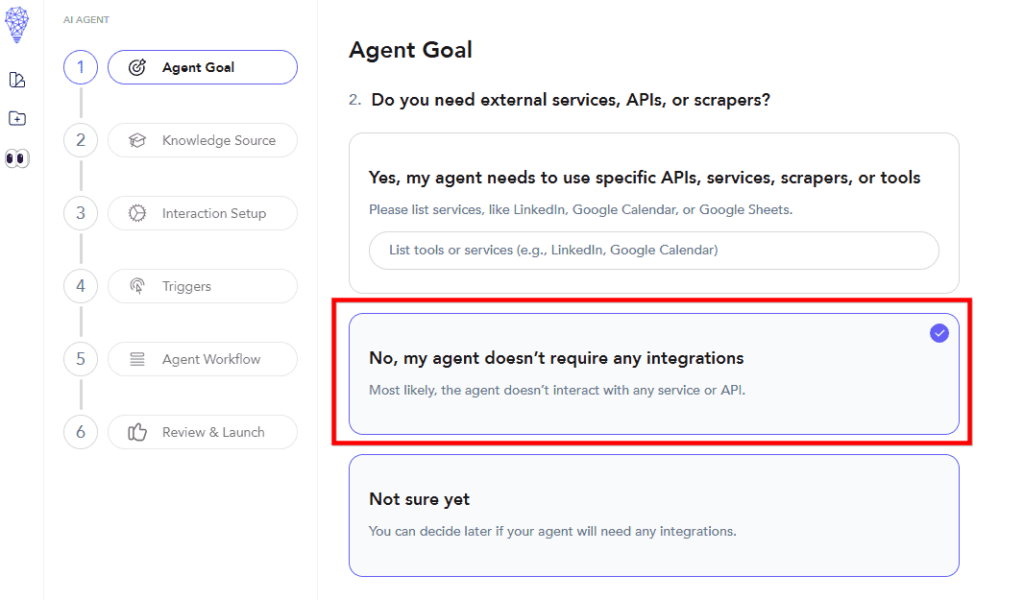Click step number 6 circle
Image resolution: width=1024 pixels, height=600 pixels.
80,433
